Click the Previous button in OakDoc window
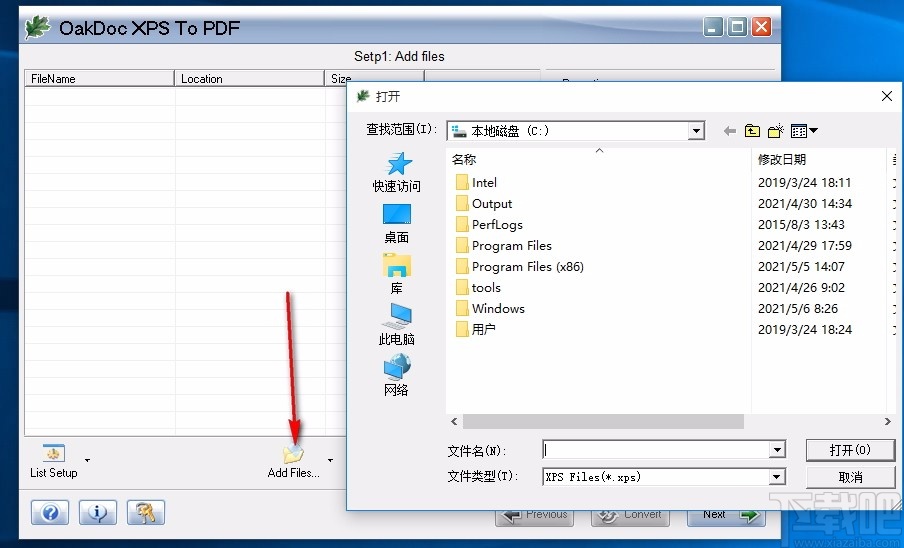Image resolution: width=904 pixels, height=548 pixels. click(534, 516)
